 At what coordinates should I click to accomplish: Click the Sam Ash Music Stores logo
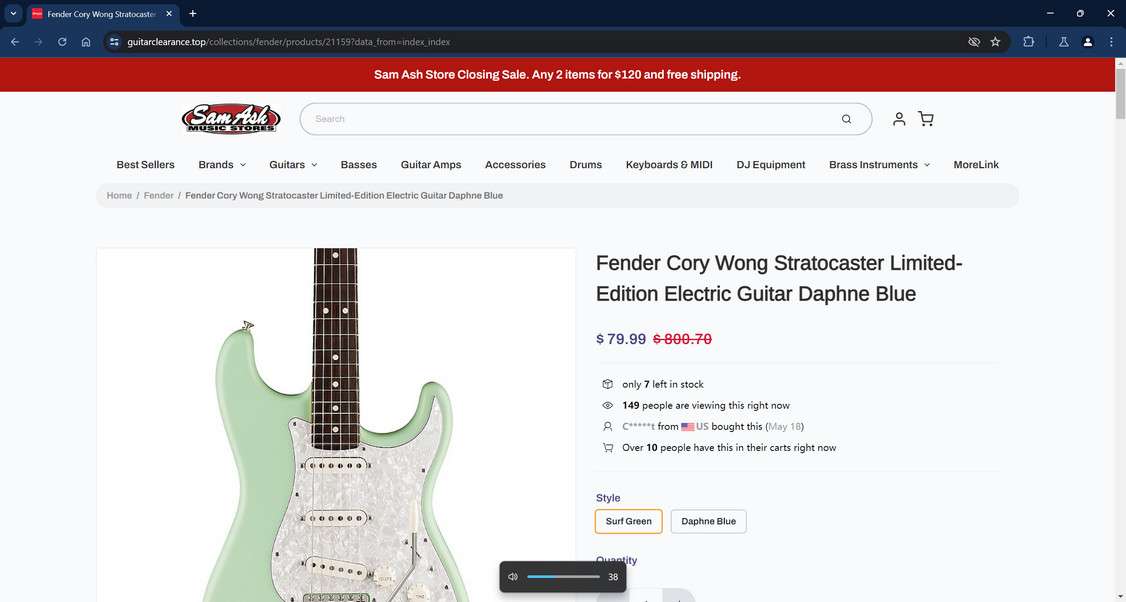(x=231, y=119)
